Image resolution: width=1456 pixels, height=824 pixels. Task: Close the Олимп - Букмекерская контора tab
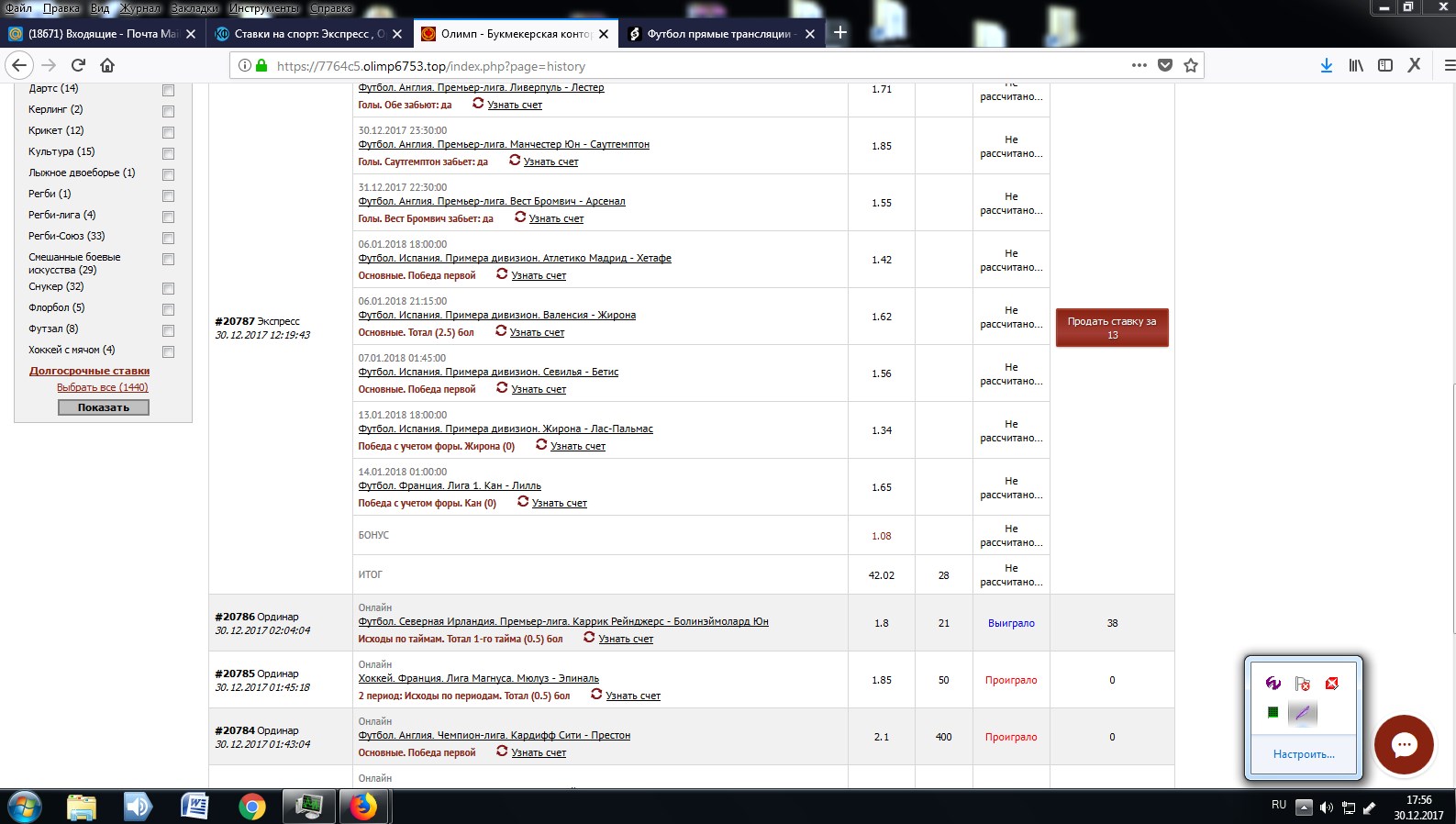pyautogui.click(x=604, y=34)
